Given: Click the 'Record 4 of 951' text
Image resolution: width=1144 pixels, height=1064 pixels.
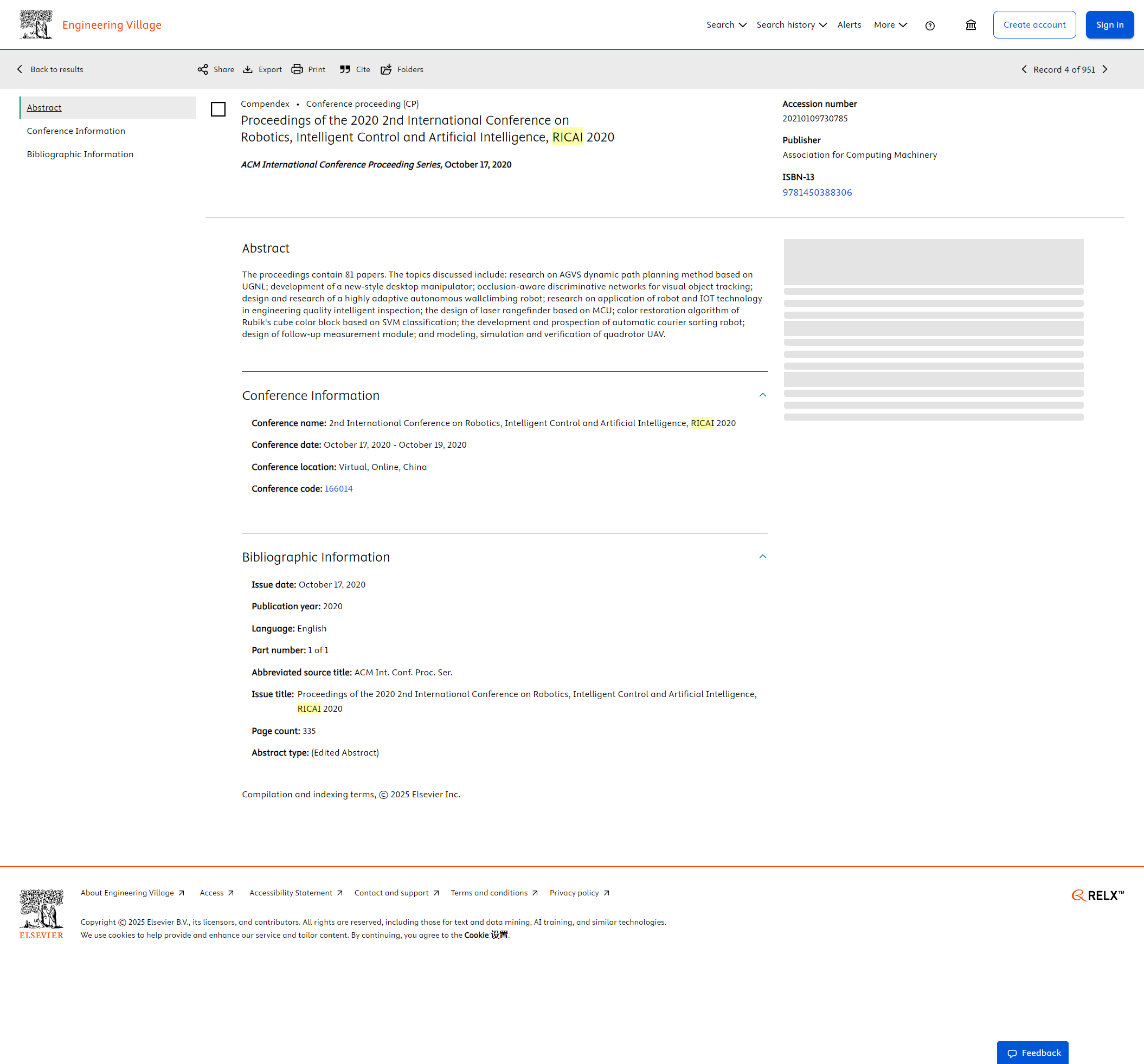Looking at the screenshot, I should (x=1064, y=69).
